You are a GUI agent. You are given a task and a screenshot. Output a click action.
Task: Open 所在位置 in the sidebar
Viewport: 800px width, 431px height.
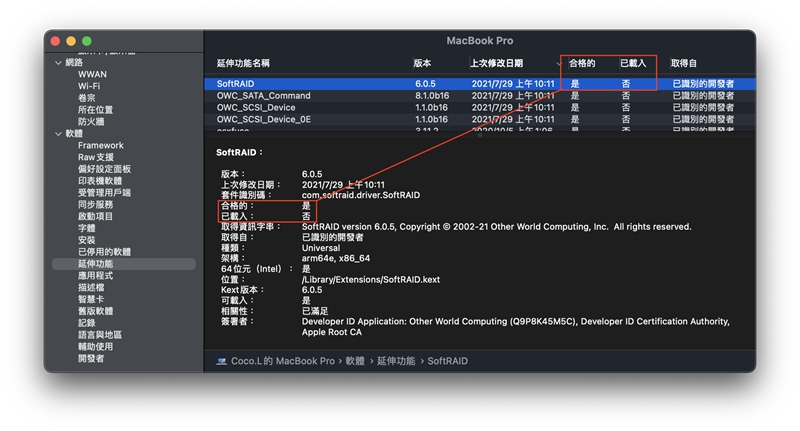(x=95, y=110)
